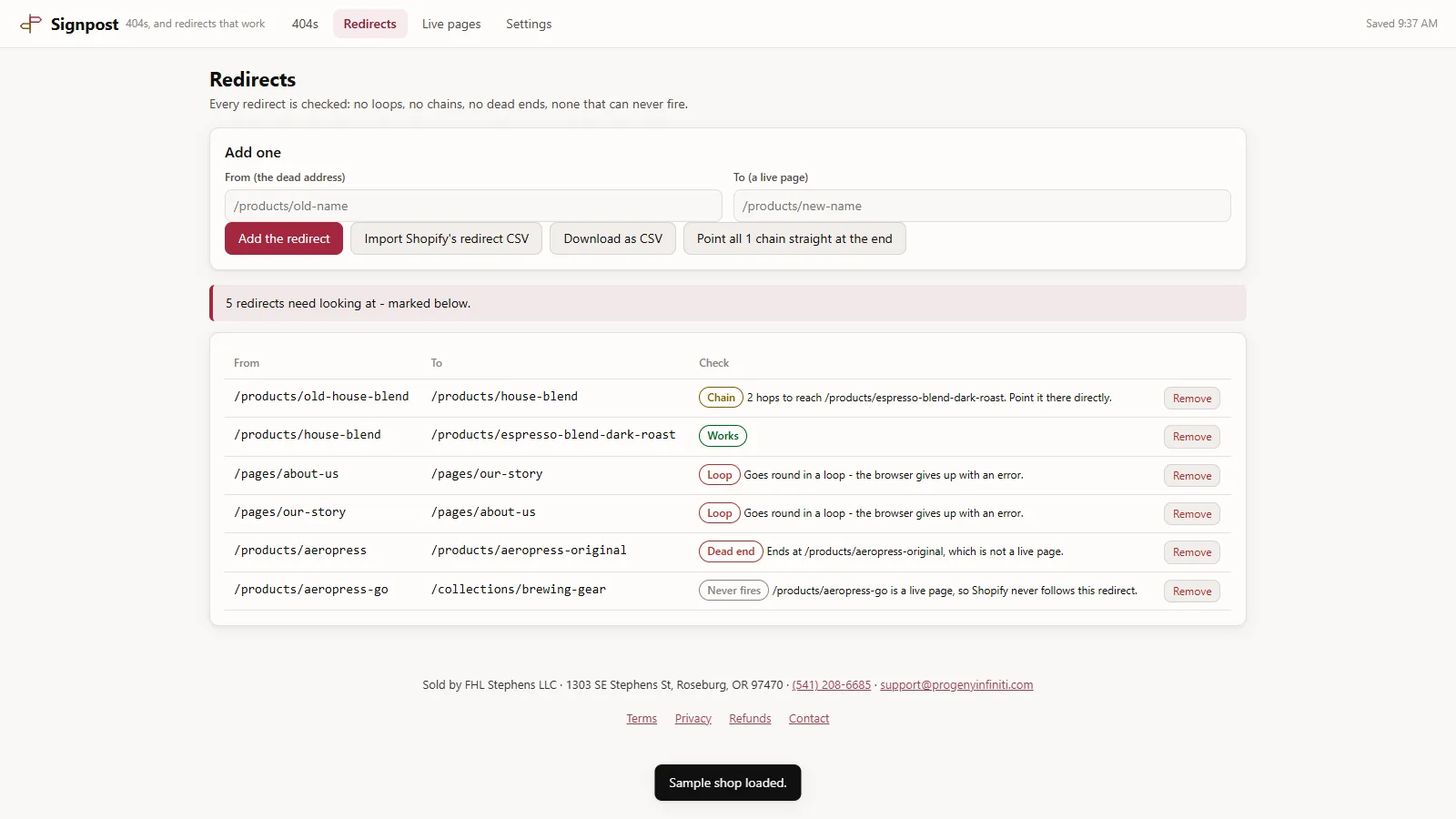Click the Works status badge
The width and height of the screenshot is (1456, 819).
[723, 436]
